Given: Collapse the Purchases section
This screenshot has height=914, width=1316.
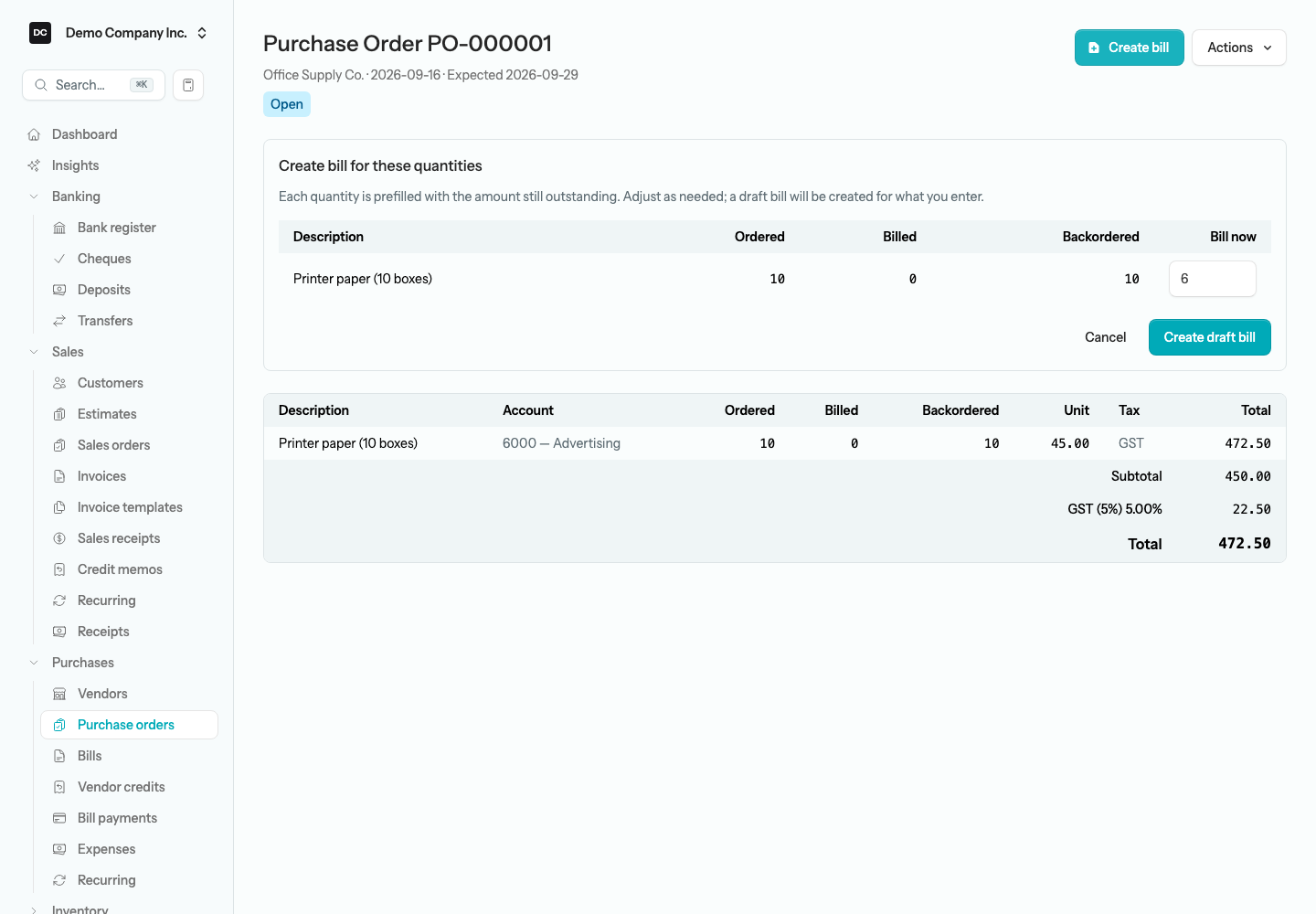Looking at the screenshot, I should coord(34,663).
